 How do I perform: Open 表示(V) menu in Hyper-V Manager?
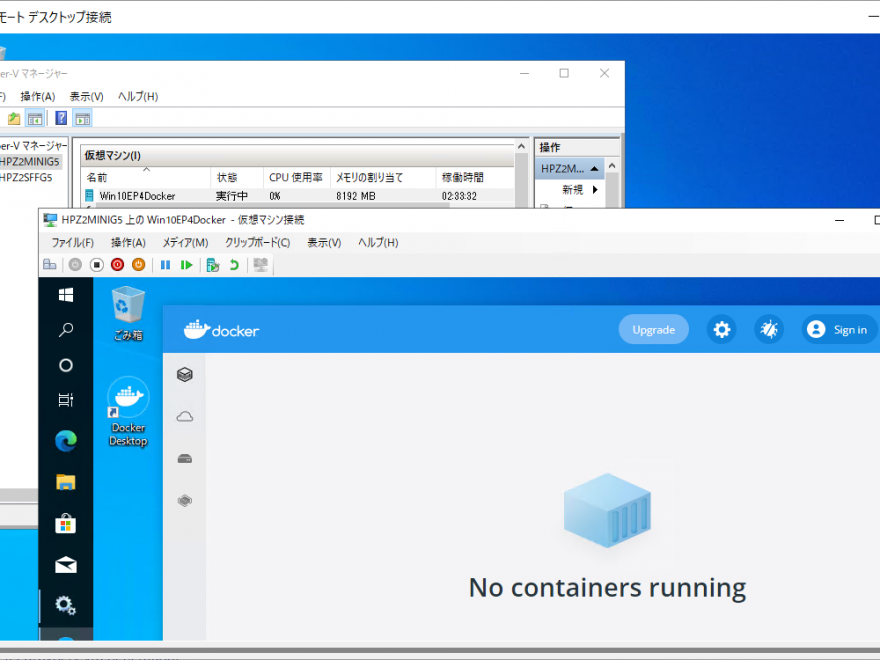86,97
